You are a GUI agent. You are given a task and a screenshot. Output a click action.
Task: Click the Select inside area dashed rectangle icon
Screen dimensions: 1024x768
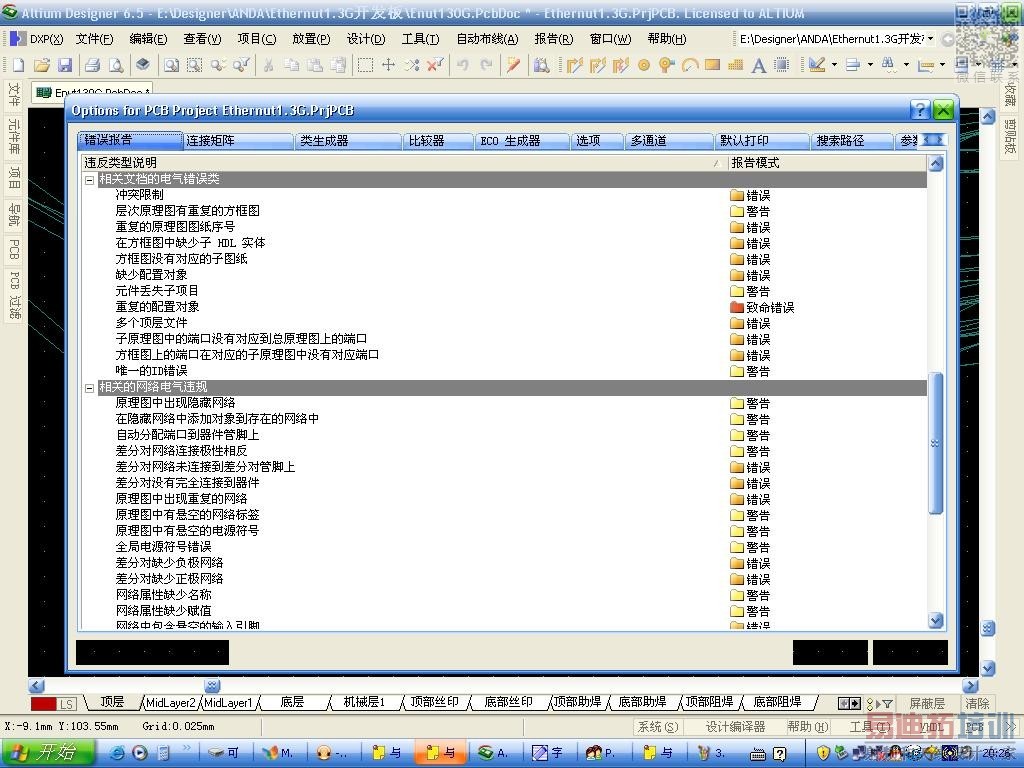point(366,65)
